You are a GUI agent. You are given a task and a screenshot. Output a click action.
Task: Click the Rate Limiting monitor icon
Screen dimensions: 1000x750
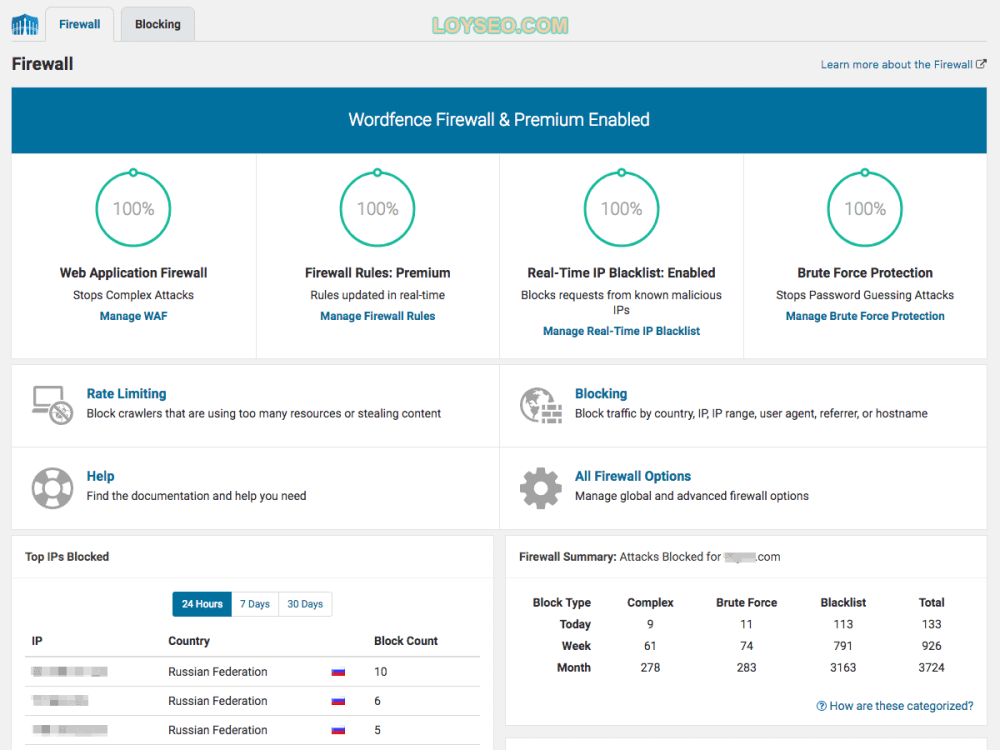(52, 405)
